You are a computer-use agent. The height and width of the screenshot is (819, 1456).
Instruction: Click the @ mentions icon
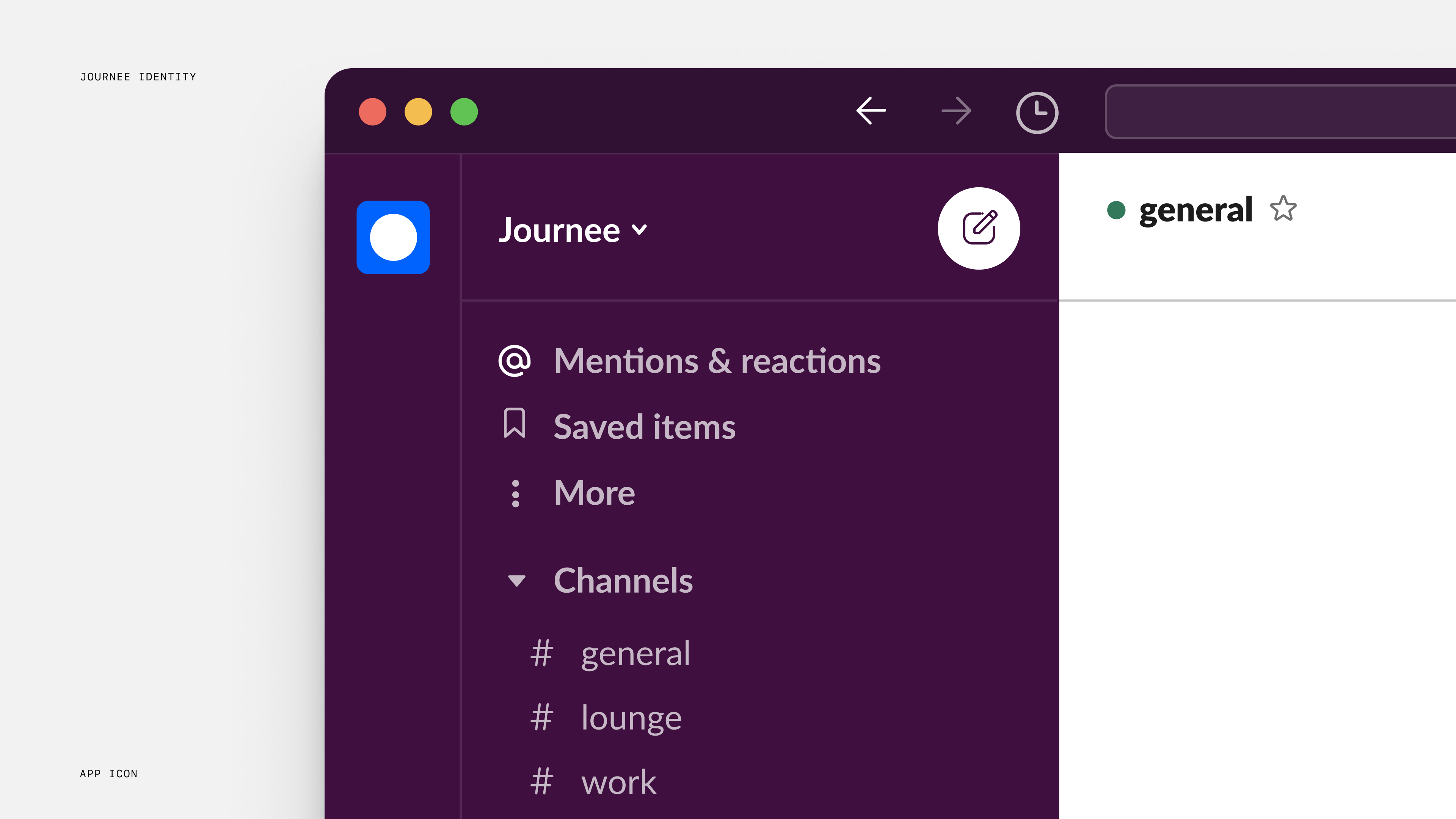[x=515, y=361]
